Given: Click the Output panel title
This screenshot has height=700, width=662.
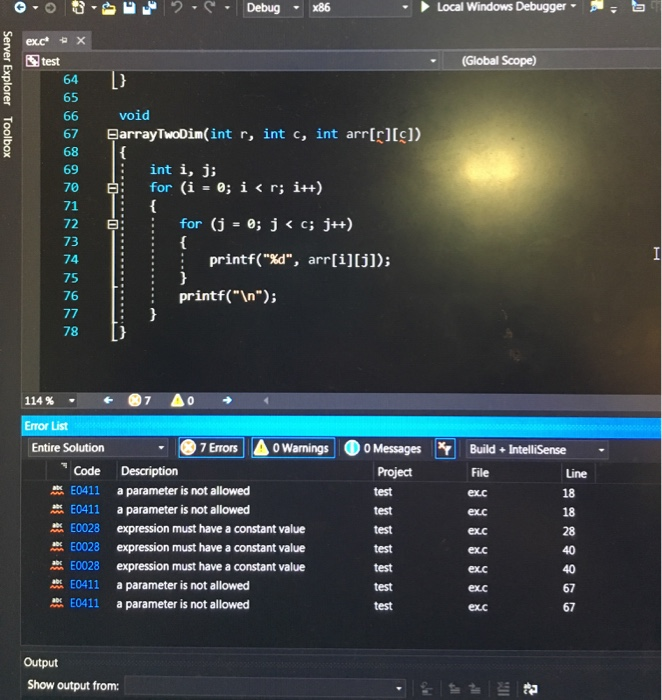Looking at the screenshot, I should [x=41, y=662].
